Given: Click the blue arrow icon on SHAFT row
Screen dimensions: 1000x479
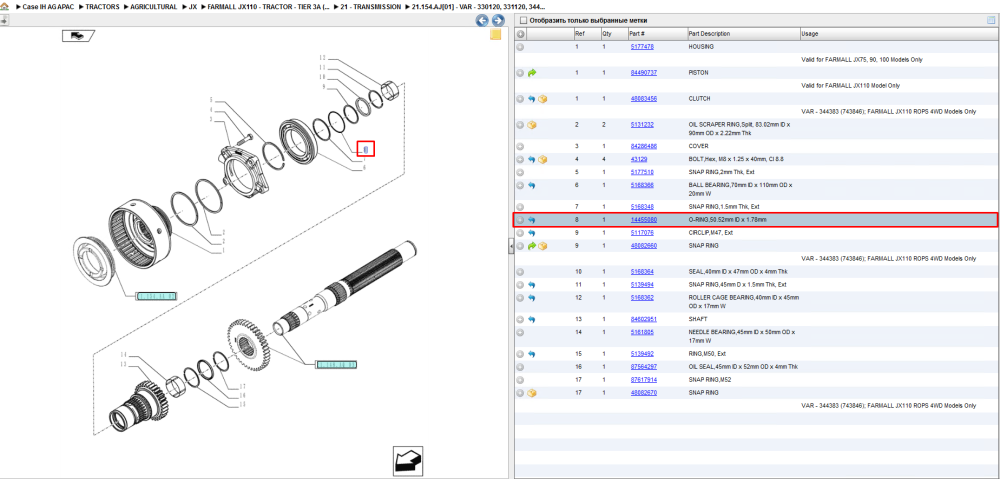Looking at the screenshot, I should pos(532,319).
